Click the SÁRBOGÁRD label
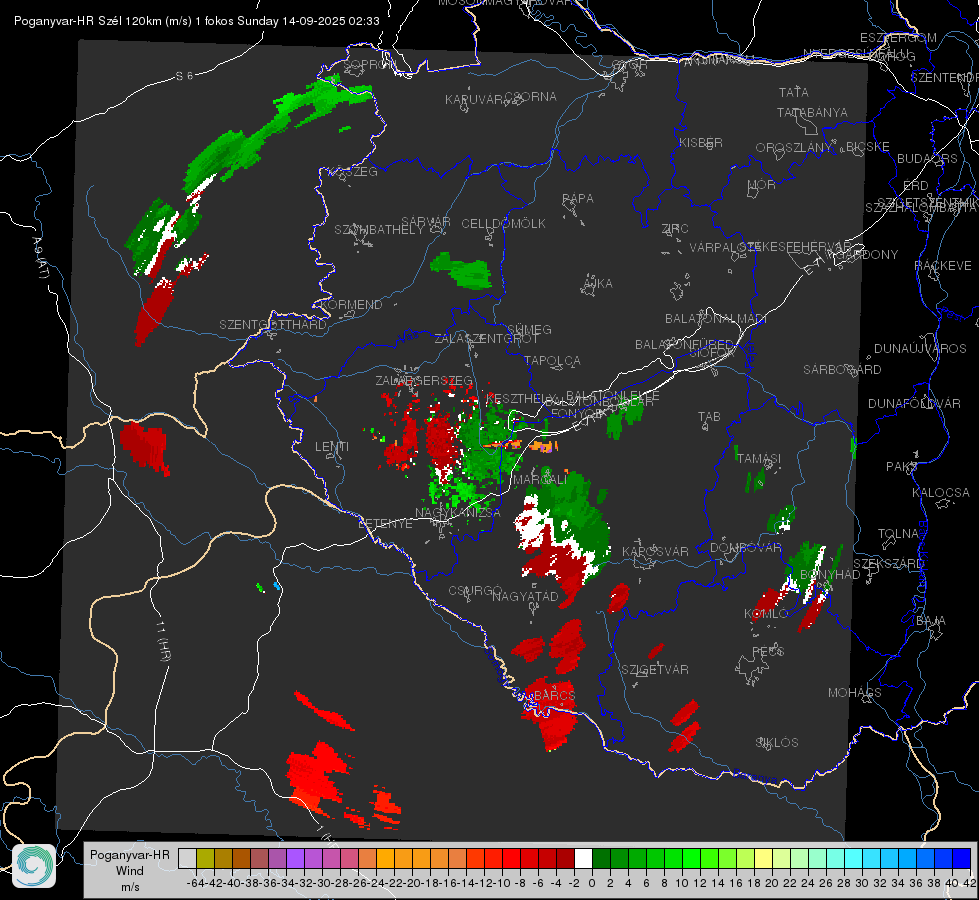 pos(842,370)
